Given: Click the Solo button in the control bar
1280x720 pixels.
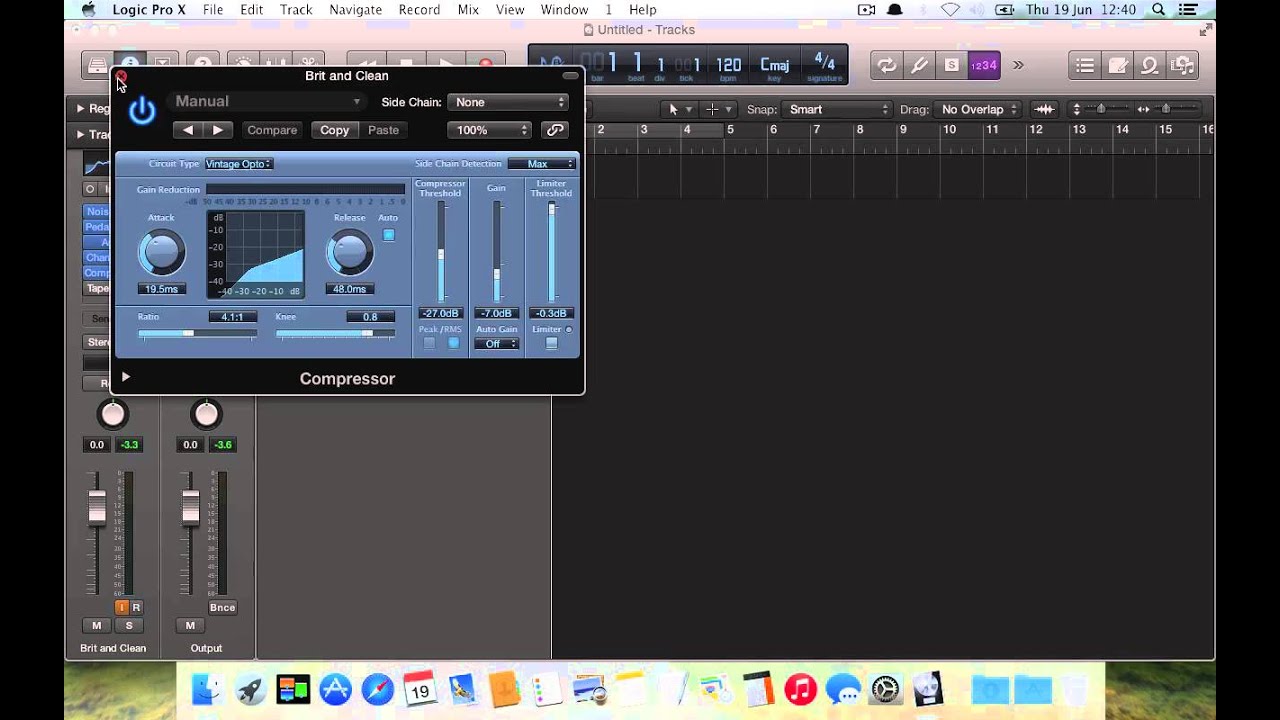Looking at the screenshot, I should [951, 65].
